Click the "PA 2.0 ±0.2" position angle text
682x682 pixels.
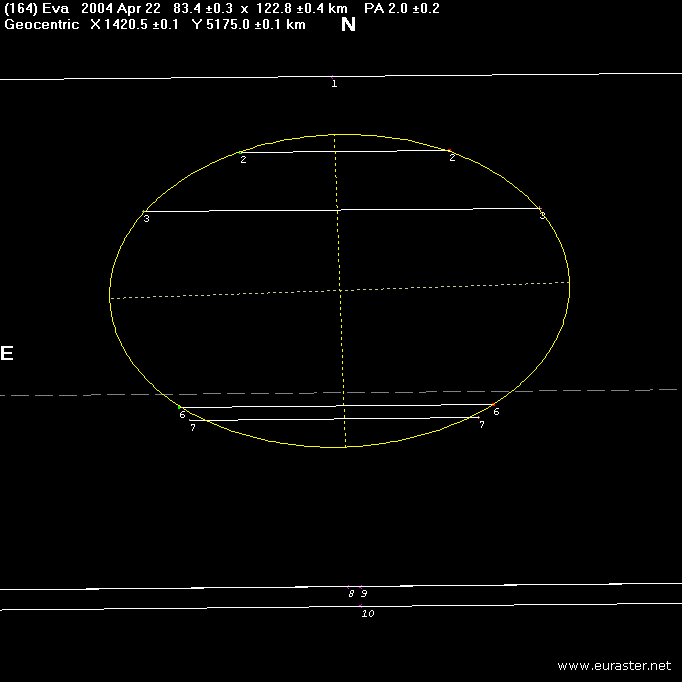pos(401,8)
